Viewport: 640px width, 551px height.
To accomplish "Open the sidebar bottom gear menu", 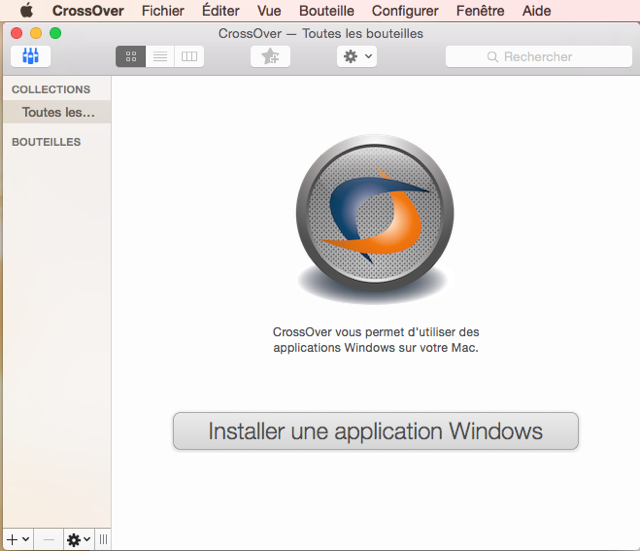I will tap(79, 540).
